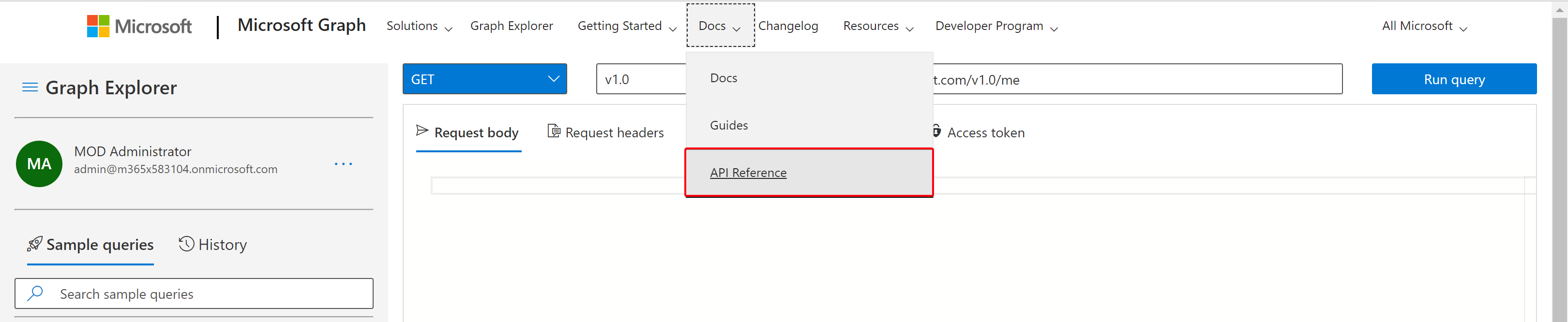Click the History clock icon
Image resolution: width=1568 pixels, height=322 pixels.
tap(186, 244)
